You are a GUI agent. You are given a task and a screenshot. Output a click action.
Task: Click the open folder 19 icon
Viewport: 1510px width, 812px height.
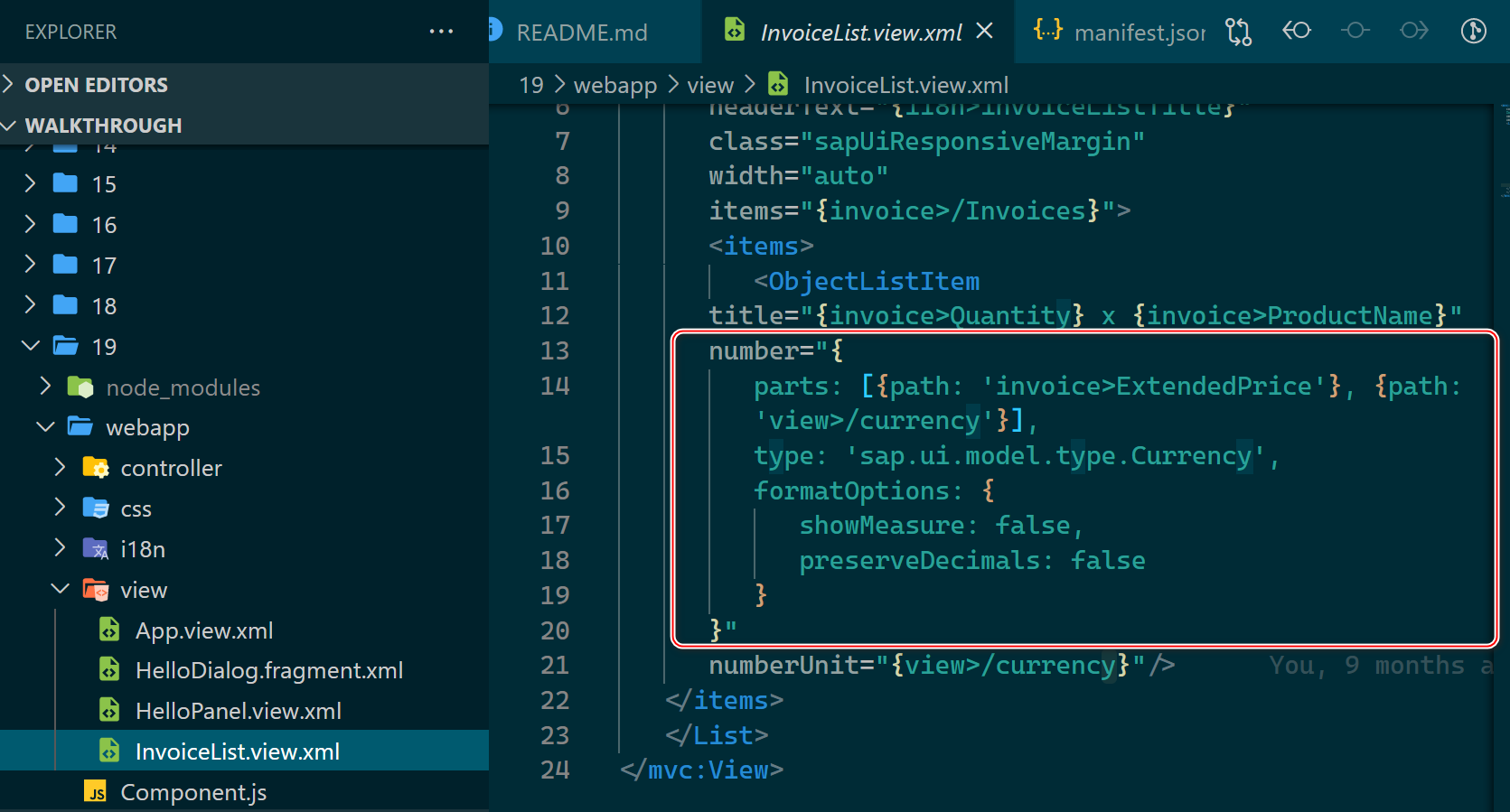(x=65, y=346)
